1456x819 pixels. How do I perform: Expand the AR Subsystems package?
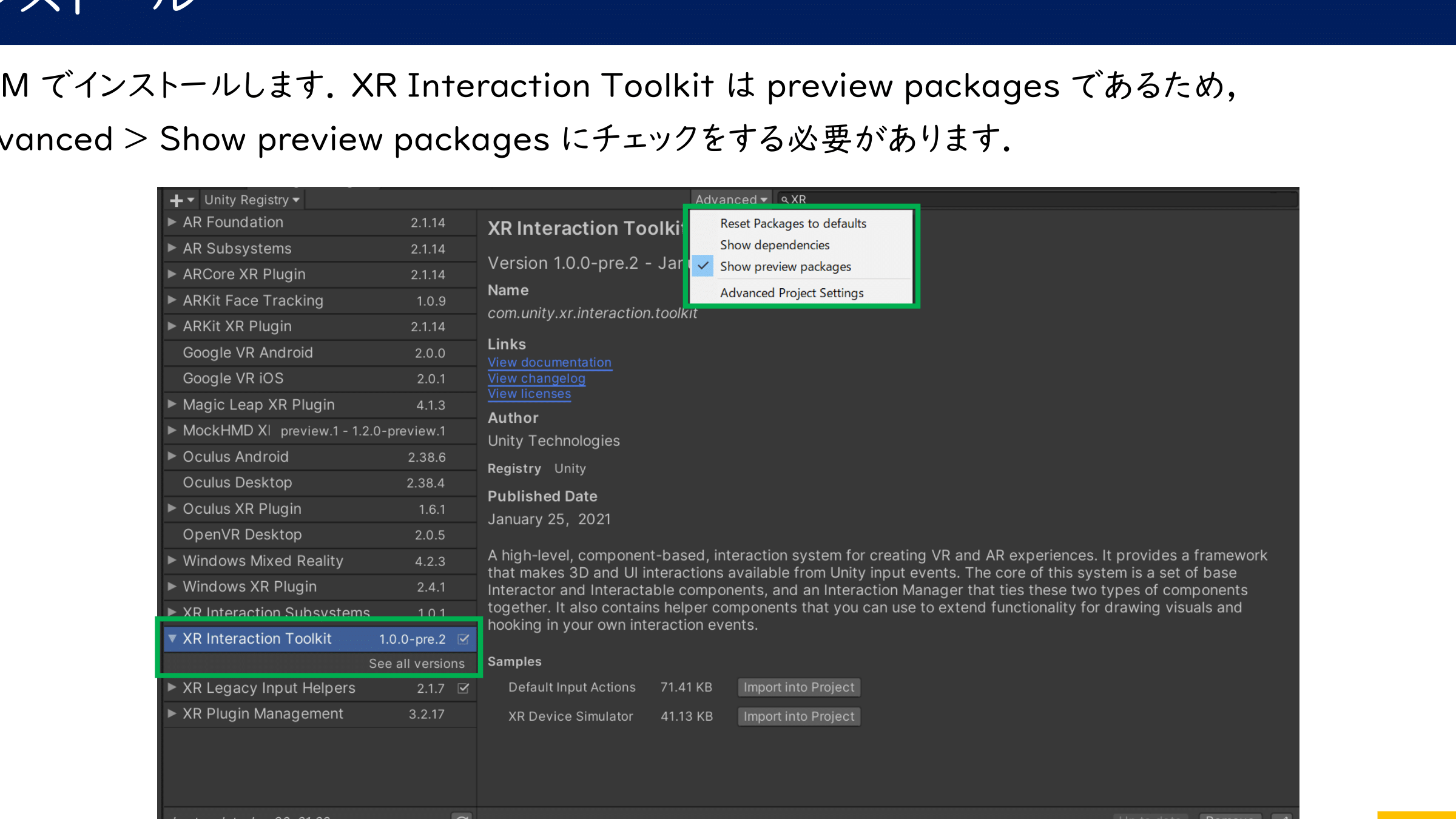172,248
